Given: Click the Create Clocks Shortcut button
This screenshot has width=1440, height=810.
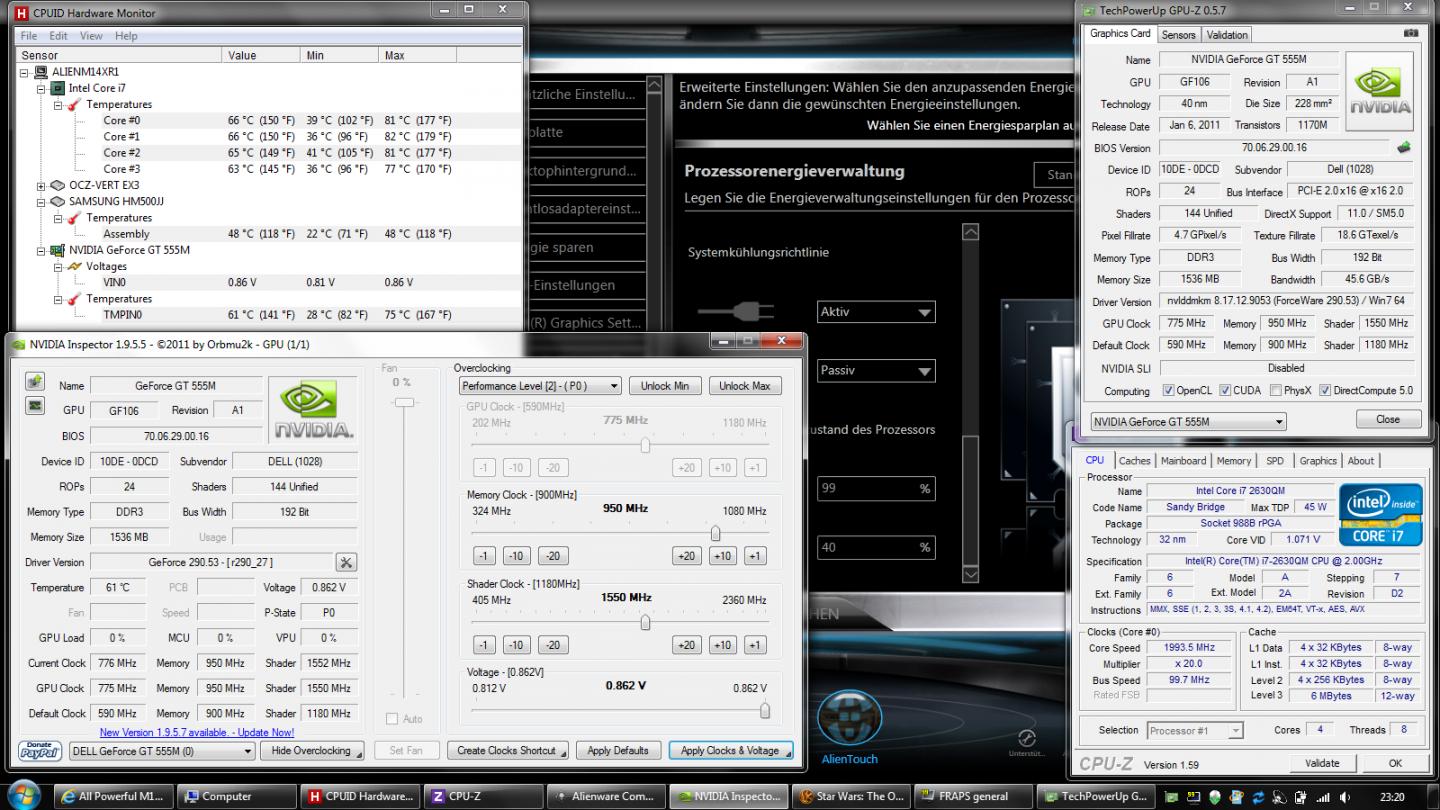Looking at the screenshot, I should coord(508,751).
